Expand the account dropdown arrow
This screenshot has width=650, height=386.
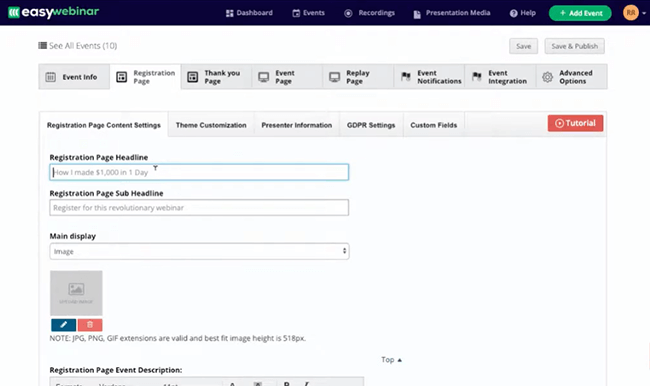[644, 13]
